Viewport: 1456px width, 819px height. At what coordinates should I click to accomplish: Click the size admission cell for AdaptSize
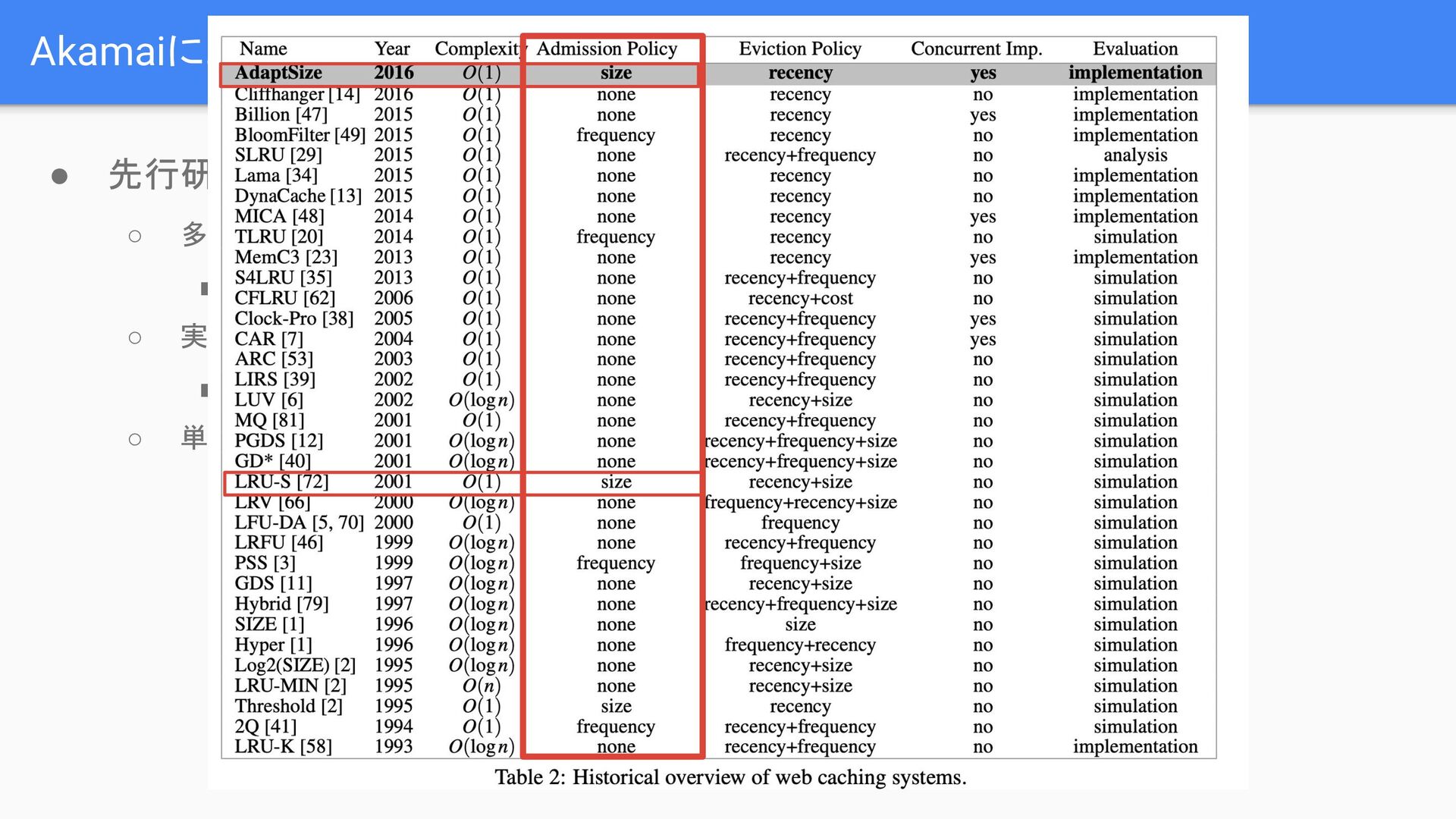click(x=616, y=73)
